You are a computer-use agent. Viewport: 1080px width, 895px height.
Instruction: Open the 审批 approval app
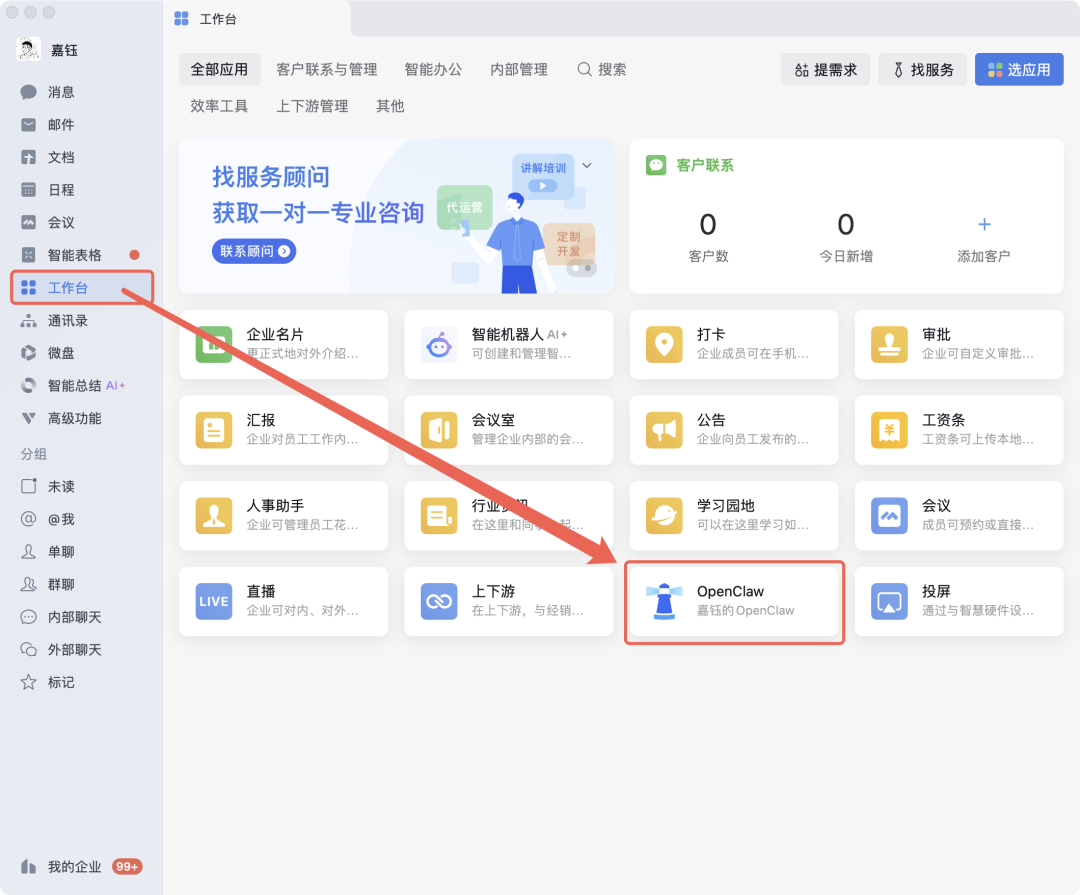[958, 344]
